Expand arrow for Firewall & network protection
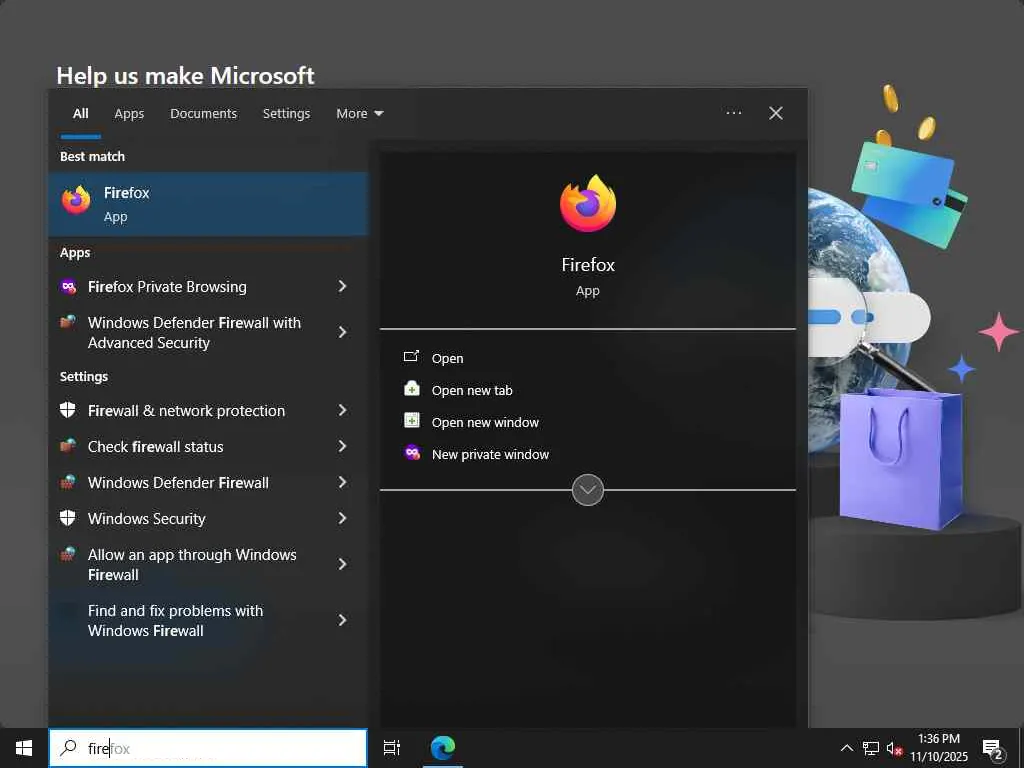The image size is (1024, 768). 342,410
